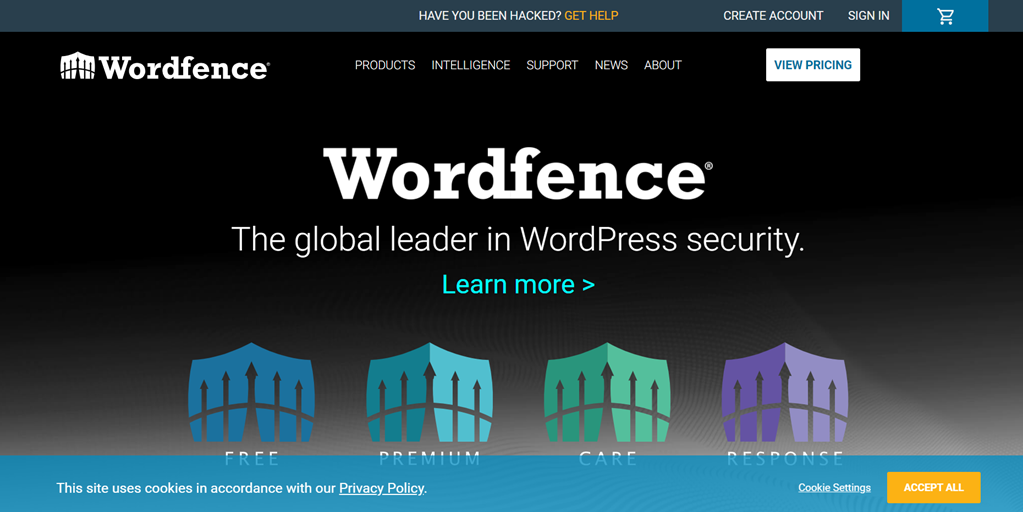Open the About menu
This screenshot has height=512, width=1023.
[x=662, y=65]
